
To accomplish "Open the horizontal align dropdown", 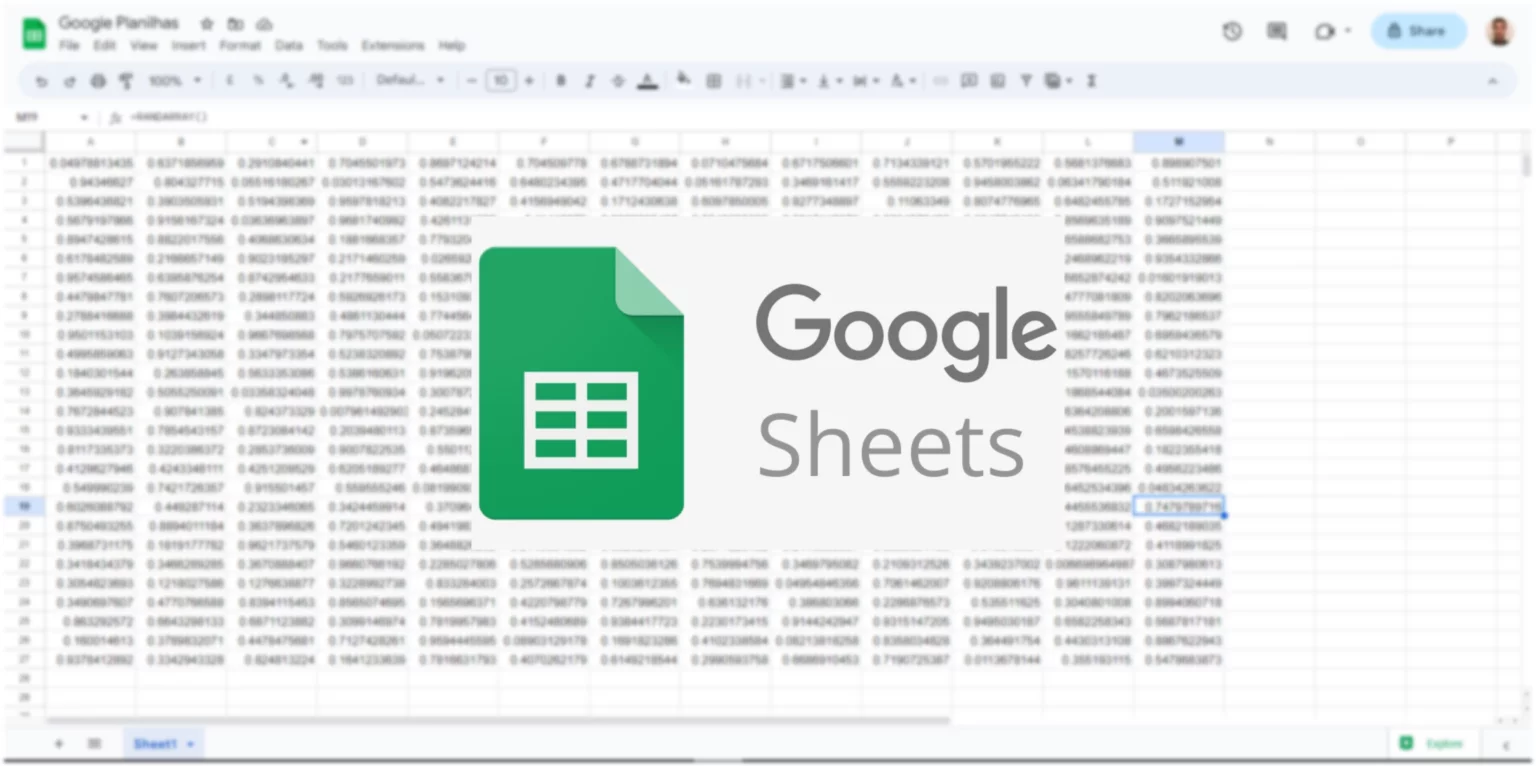I will pos(793,81).
